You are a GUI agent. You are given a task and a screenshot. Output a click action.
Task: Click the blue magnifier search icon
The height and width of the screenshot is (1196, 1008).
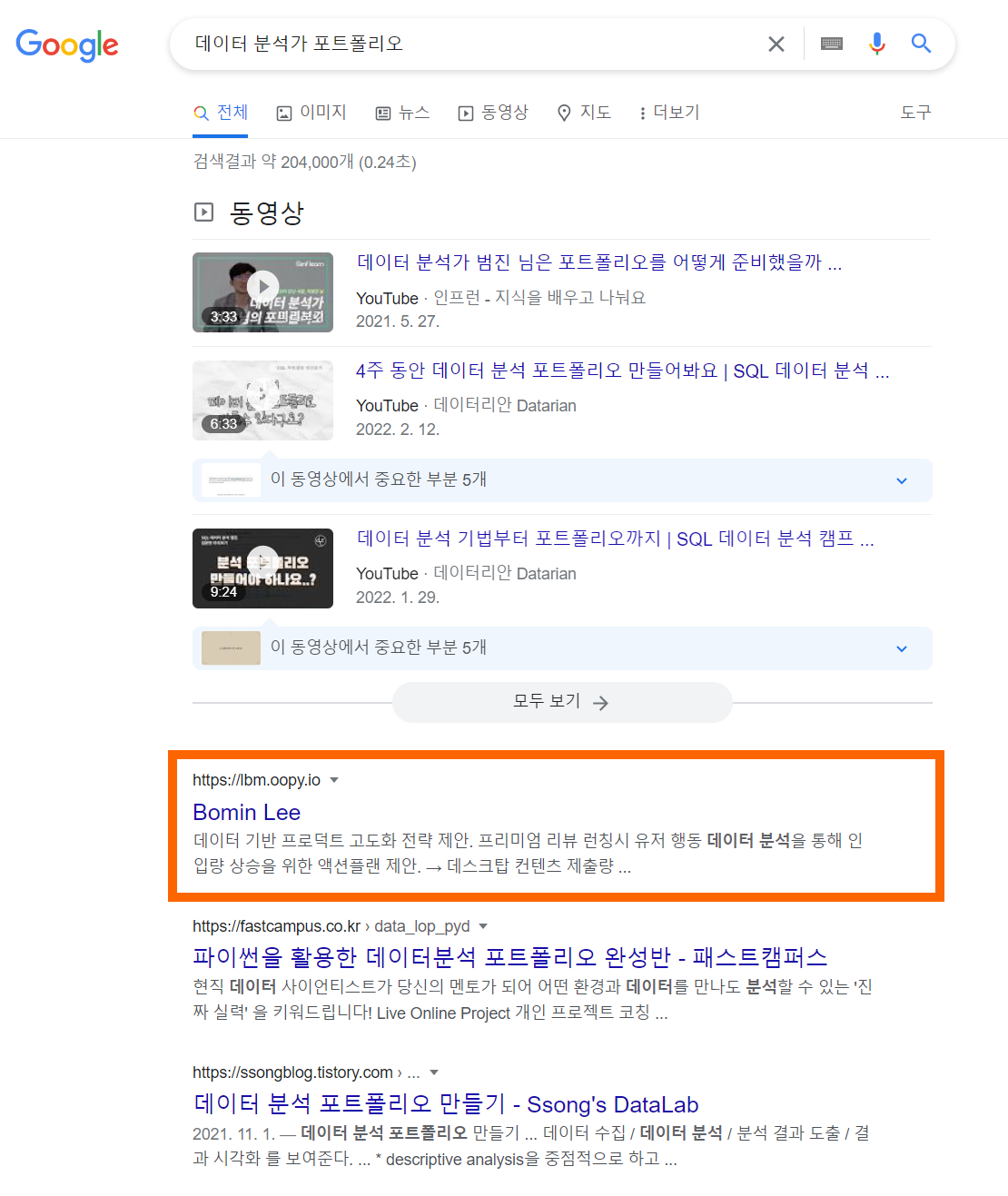[922, 44]
